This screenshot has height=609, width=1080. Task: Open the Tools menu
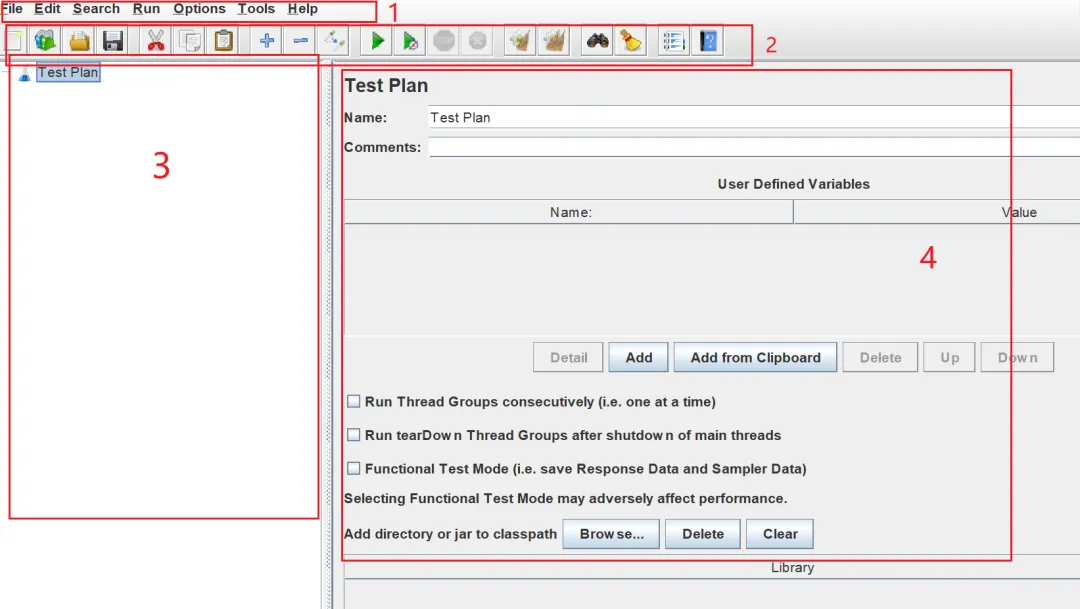(x=256, y=8)
